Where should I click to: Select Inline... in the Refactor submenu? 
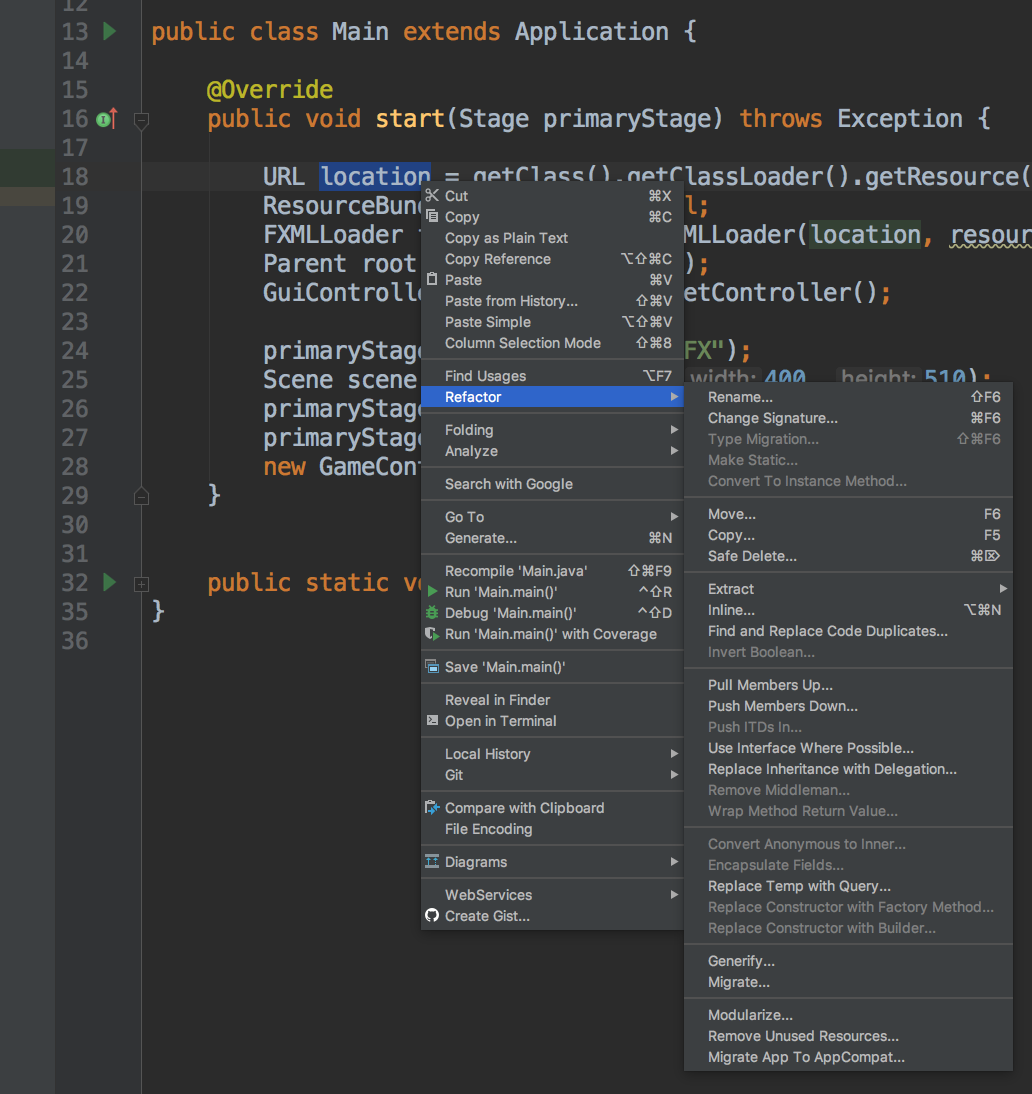(x=848, y=609)
